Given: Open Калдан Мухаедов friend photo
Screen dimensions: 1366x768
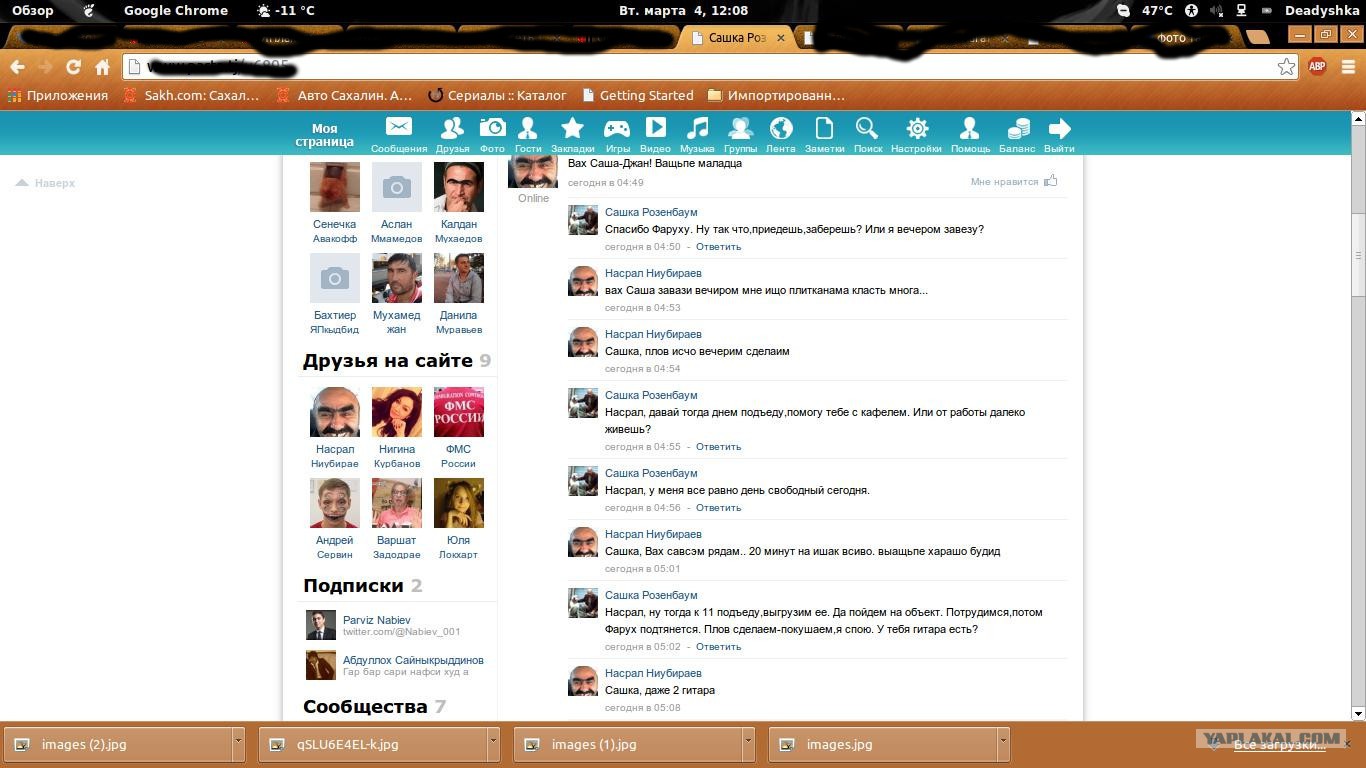Looking at the screenshot, I should coord(458,186).
